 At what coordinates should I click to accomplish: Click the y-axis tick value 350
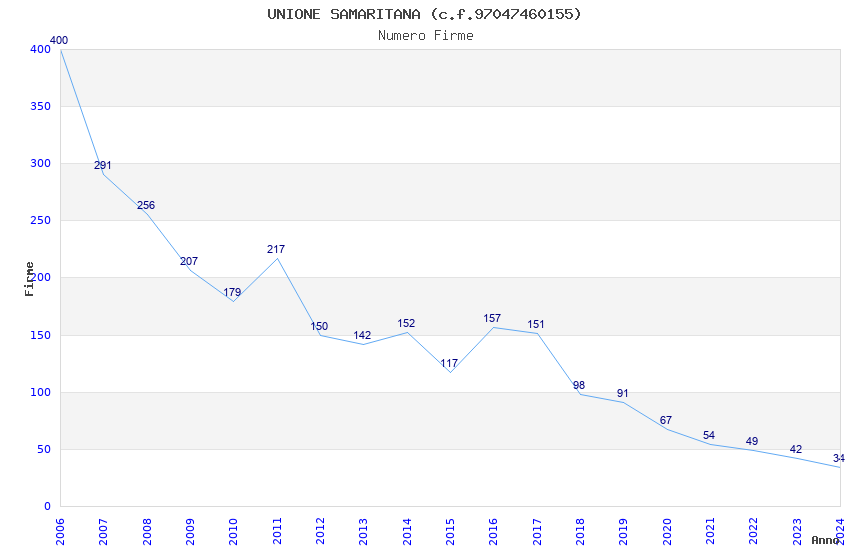[40, 106]
